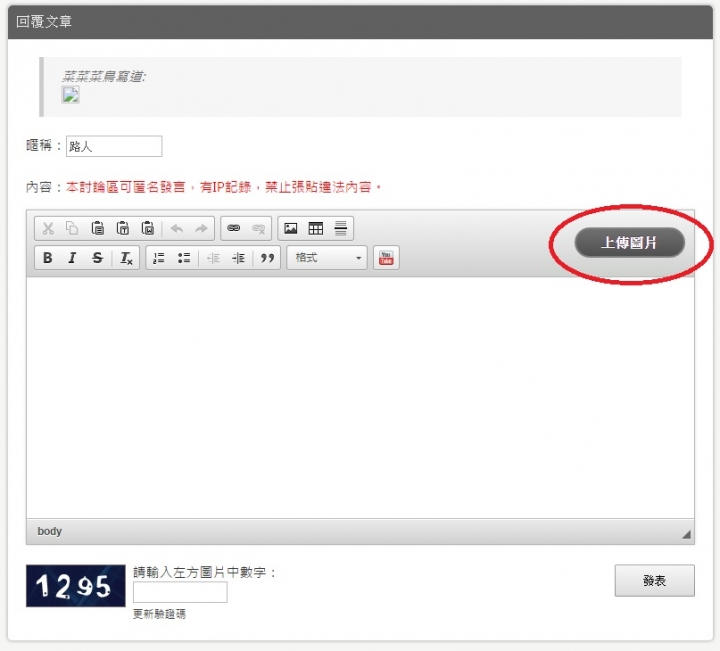The width and height of the screenshot is (720, 651).
Task: Click the 上傳圖片 upload button
Action: click(x=630, y=242)
